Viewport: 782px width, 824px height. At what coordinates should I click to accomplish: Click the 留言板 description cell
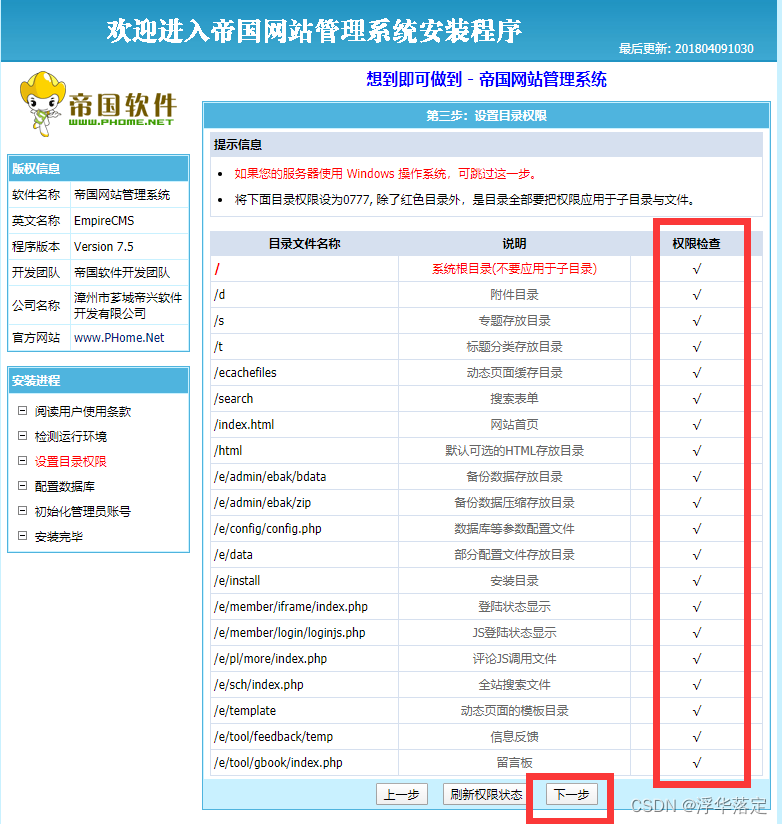click(x=514, y=763)
